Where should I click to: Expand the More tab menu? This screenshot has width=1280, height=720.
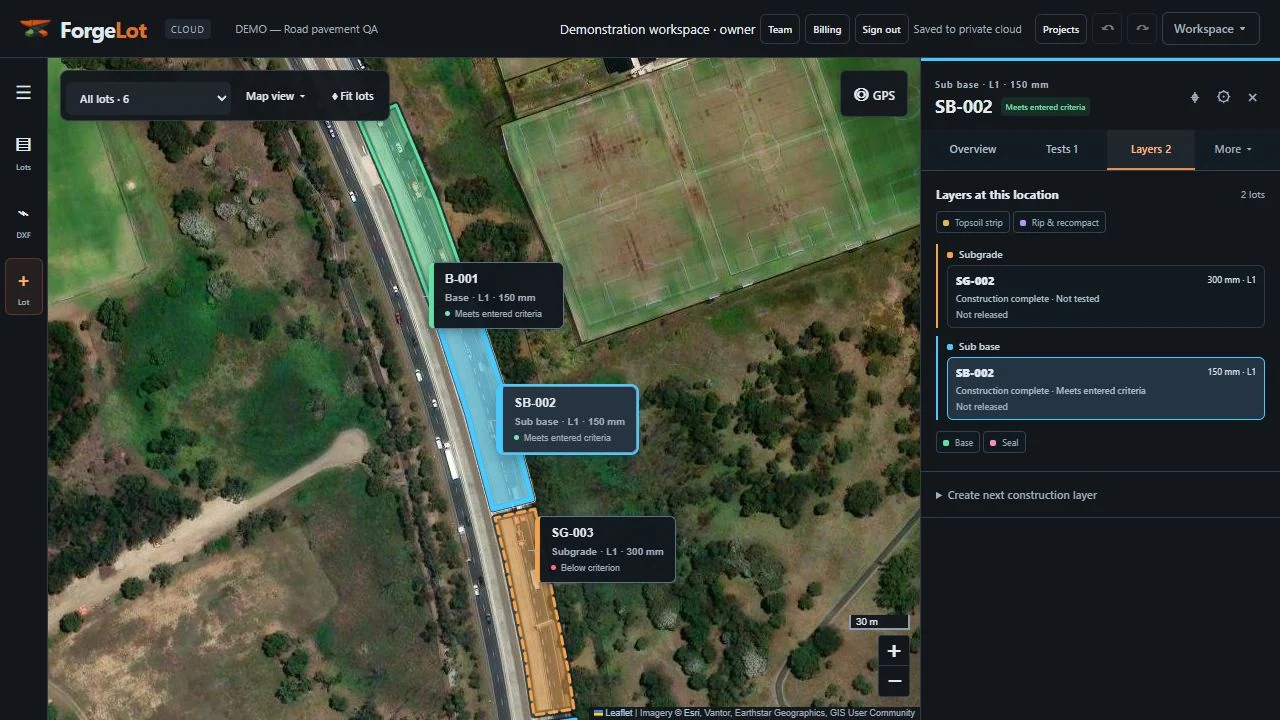click(1233, 149)
